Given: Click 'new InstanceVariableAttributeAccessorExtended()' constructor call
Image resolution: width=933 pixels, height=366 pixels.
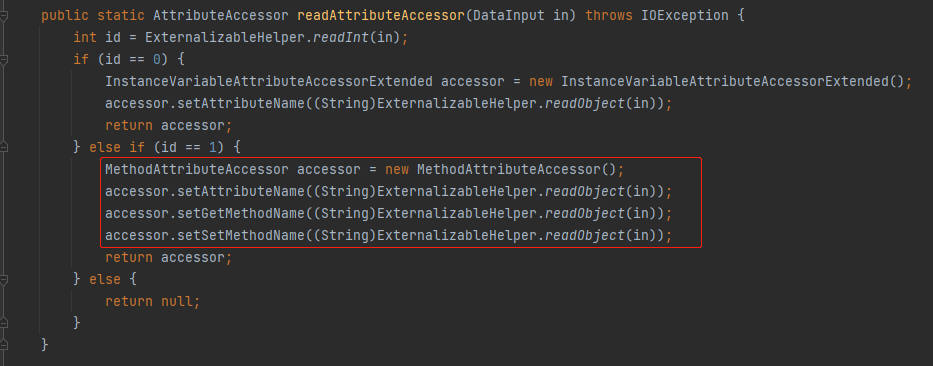Looking at the screenshot, I should tap(717, 82).
